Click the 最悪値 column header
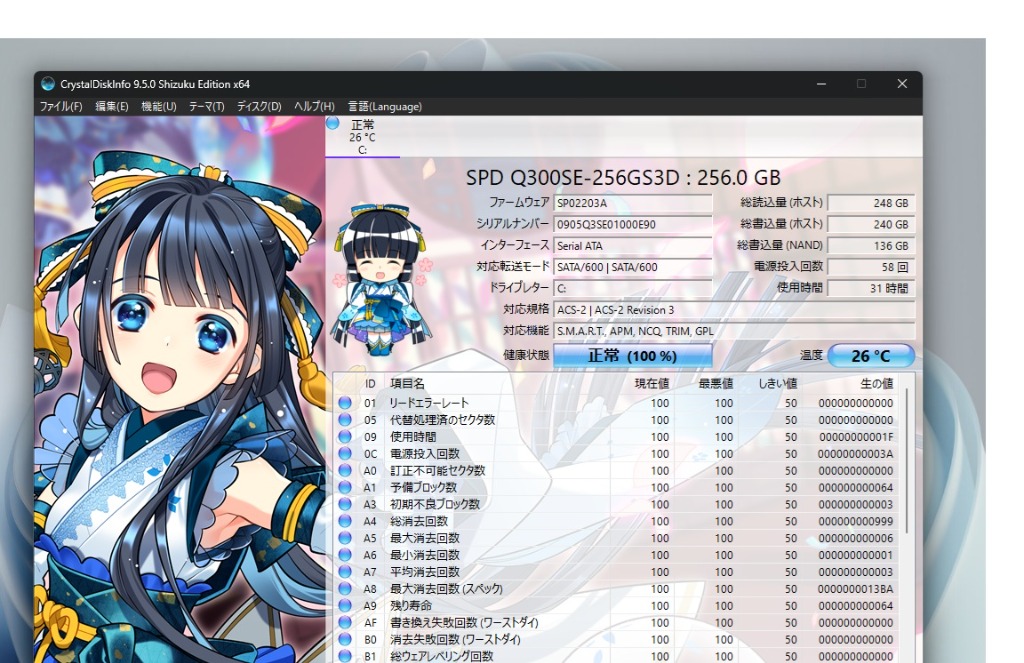Viewport: 1024px width, 663px height. click(x=716, y=383)
